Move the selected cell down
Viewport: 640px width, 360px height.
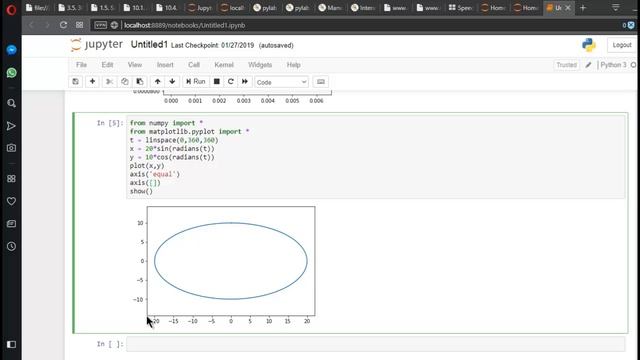pos(172,82)
